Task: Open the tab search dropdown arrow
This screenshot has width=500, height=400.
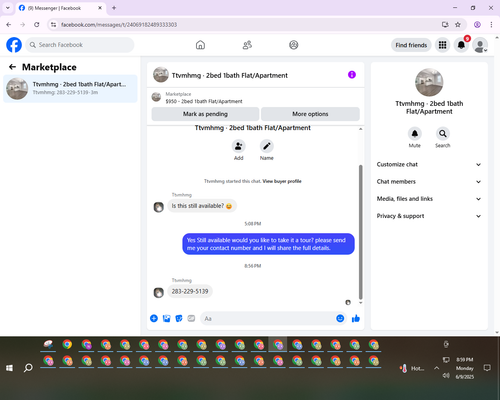Action: pos(8,8)
